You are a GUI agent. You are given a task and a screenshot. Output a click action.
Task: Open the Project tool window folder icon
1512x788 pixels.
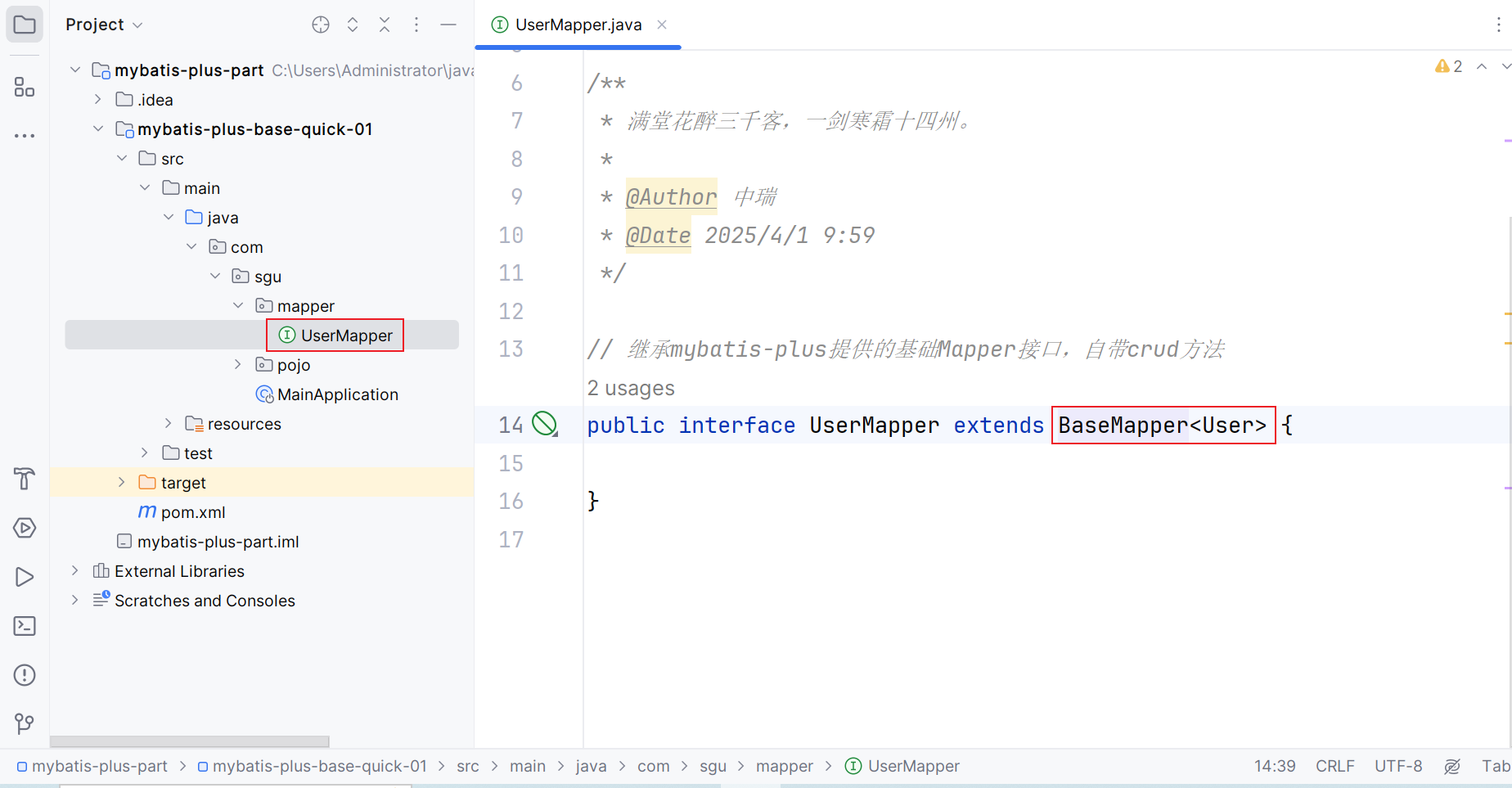[x=25, y=25]
